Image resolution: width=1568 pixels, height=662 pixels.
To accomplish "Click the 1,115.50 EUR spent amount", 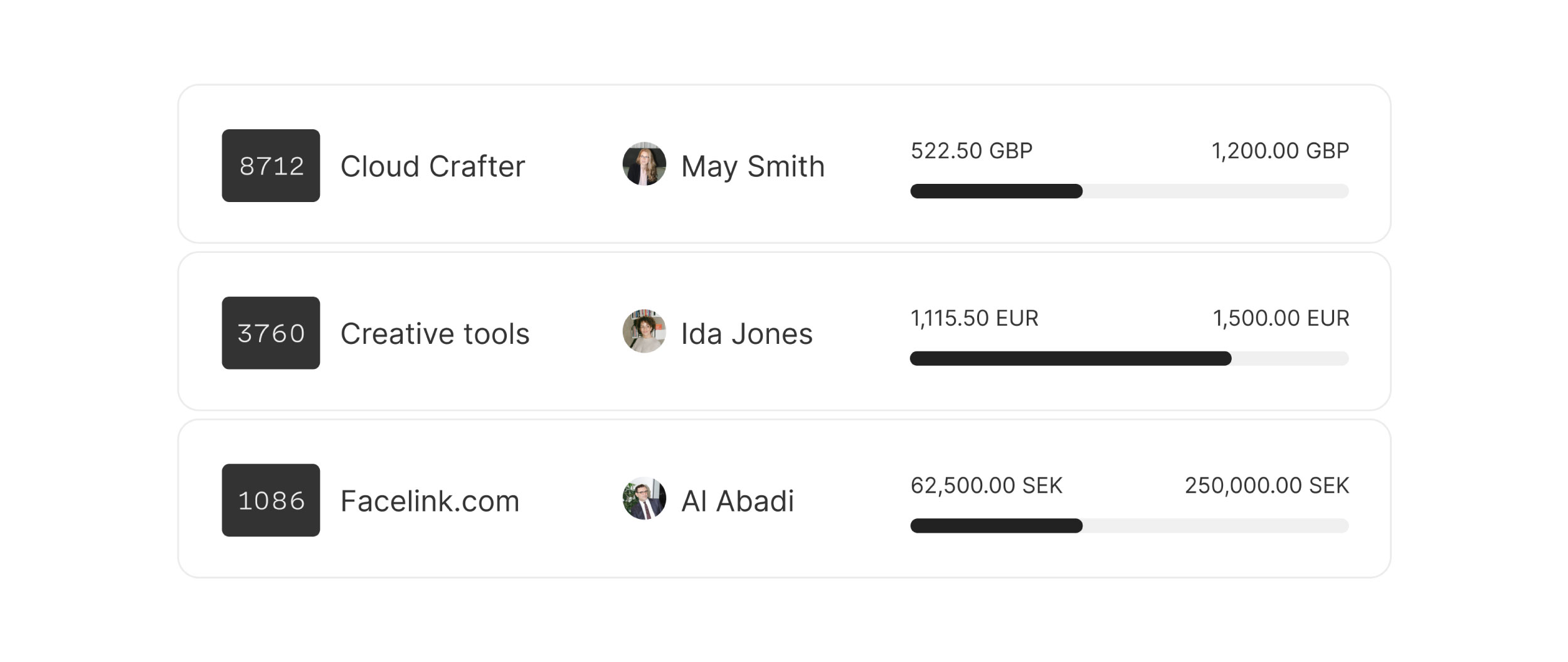I will pos(974,319).
